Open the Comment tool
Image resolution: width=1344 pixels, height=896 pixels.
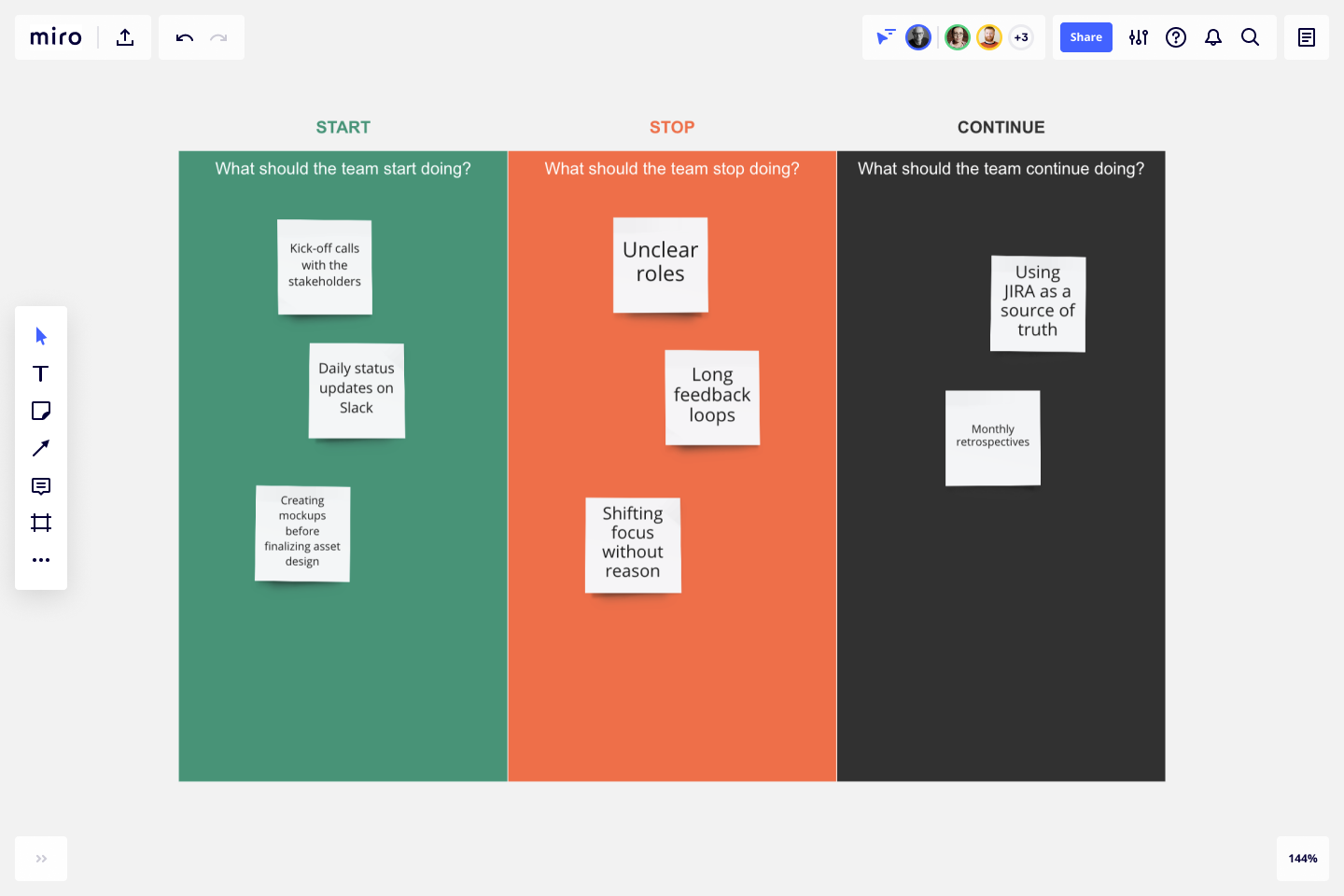[40, 484]
